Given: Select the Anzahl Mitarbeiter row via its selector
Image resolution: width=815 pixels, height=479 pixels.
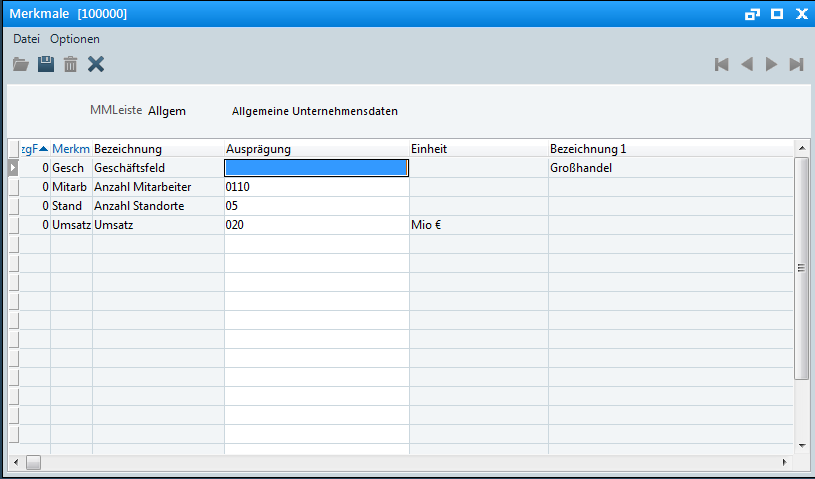Looking at the screenshot, I should [14, 187].
